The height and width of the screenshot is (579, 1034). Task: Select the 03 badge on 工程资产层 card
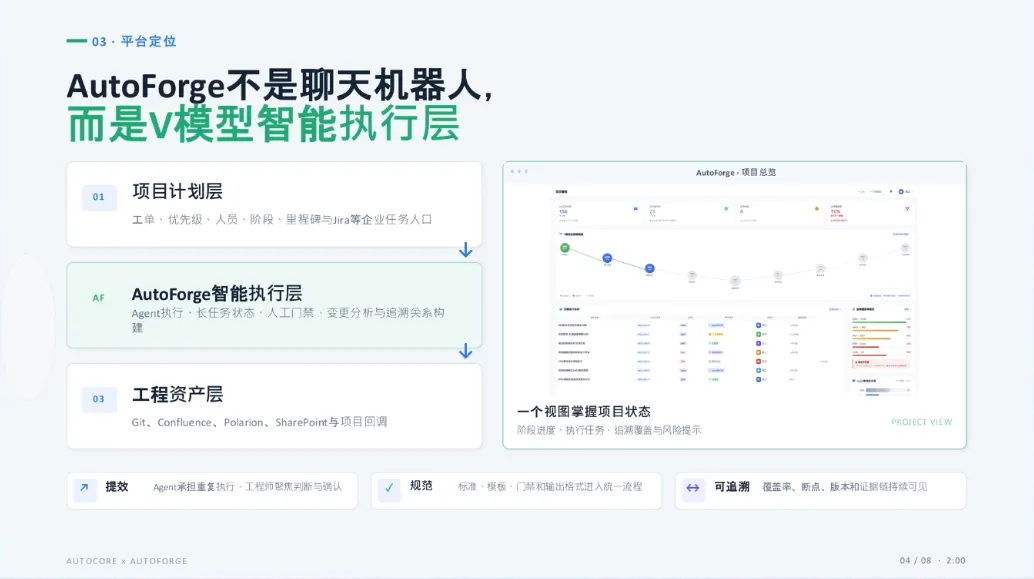tap(99, 399)
